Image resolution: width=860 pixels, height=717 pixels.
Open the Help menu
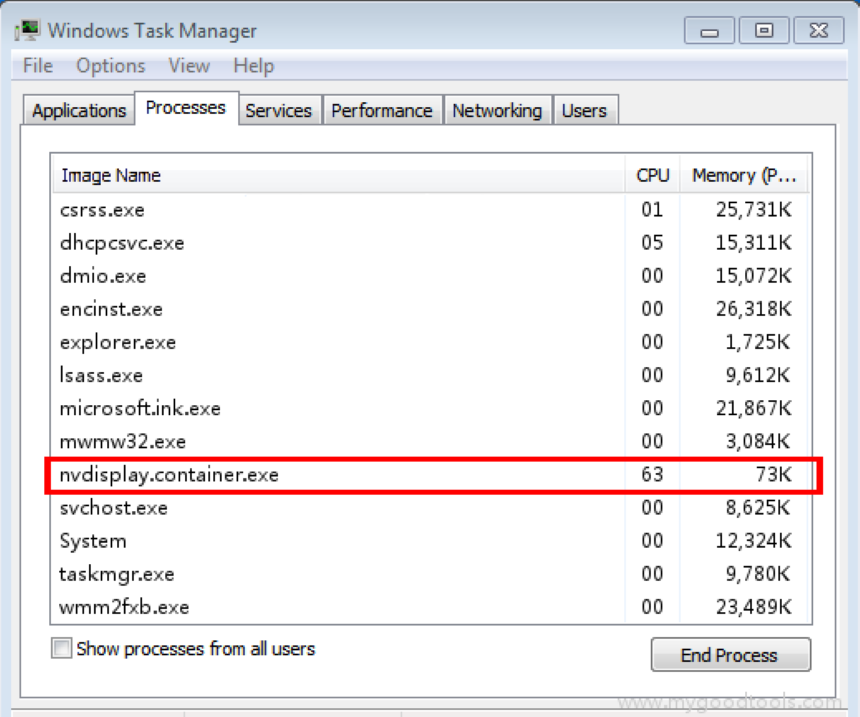(x=253, y=66)
